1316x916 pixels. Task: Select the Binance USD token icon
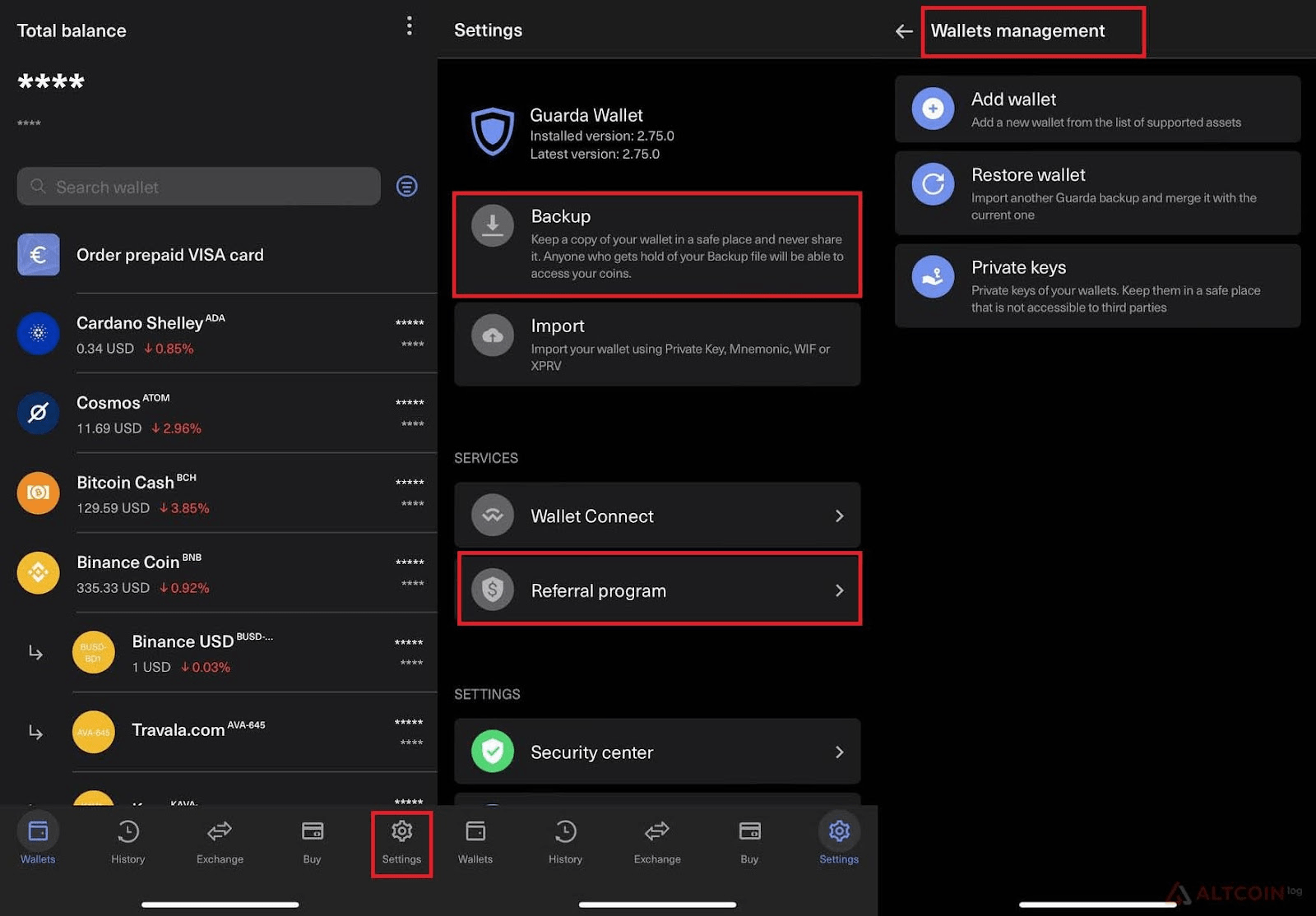click(94, 652)
